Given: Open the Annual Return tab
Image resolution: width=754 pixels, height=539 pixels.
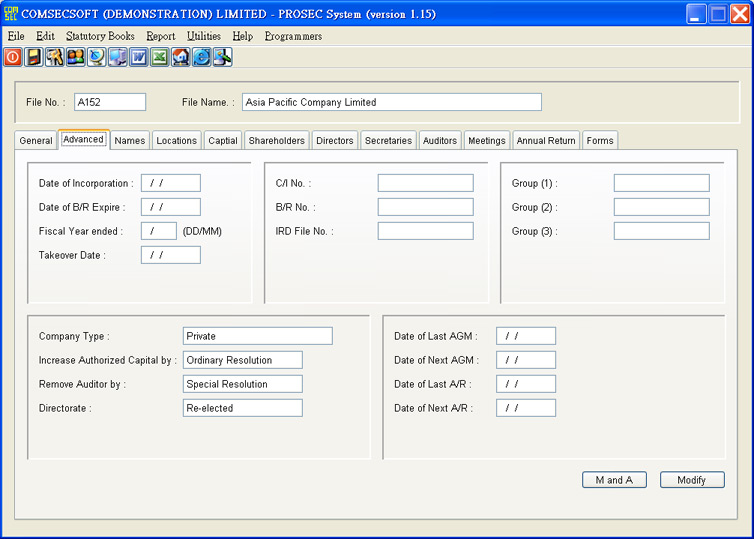Looking at the screenshot, I should (545, 141).
